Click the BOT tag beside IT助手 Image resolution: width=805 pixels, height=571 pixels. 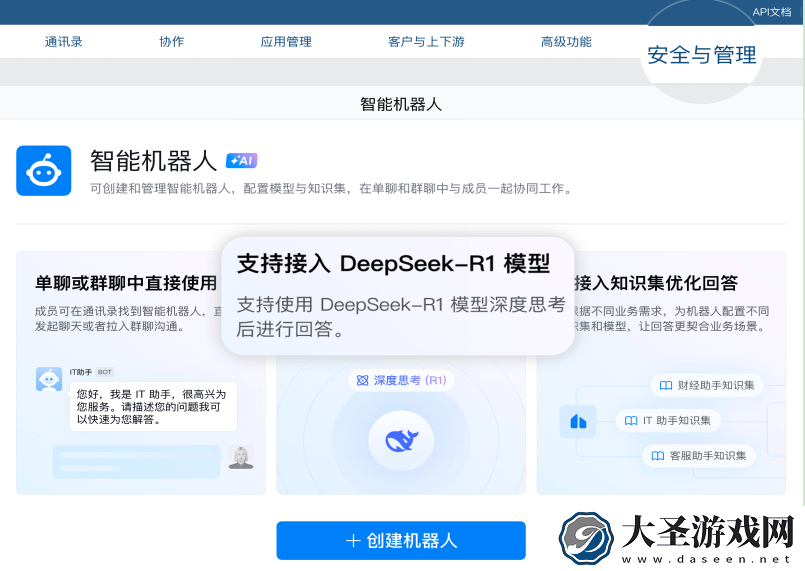[105, 372]
